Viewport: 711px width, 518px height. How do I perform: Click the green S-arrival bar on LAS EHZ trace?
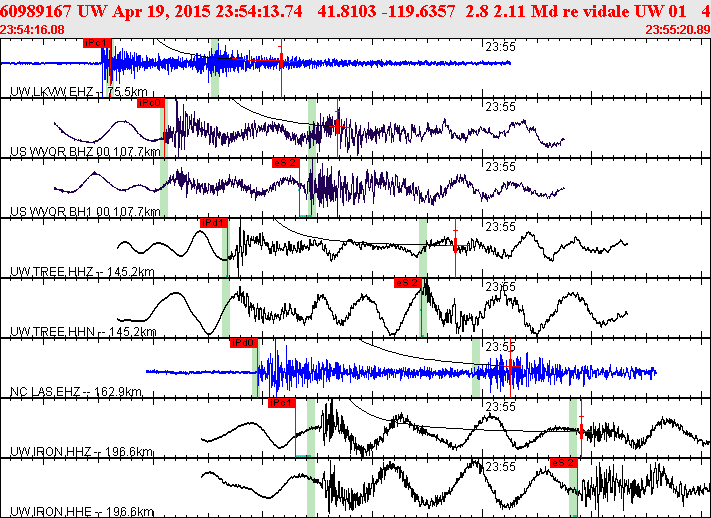[476, 368]
